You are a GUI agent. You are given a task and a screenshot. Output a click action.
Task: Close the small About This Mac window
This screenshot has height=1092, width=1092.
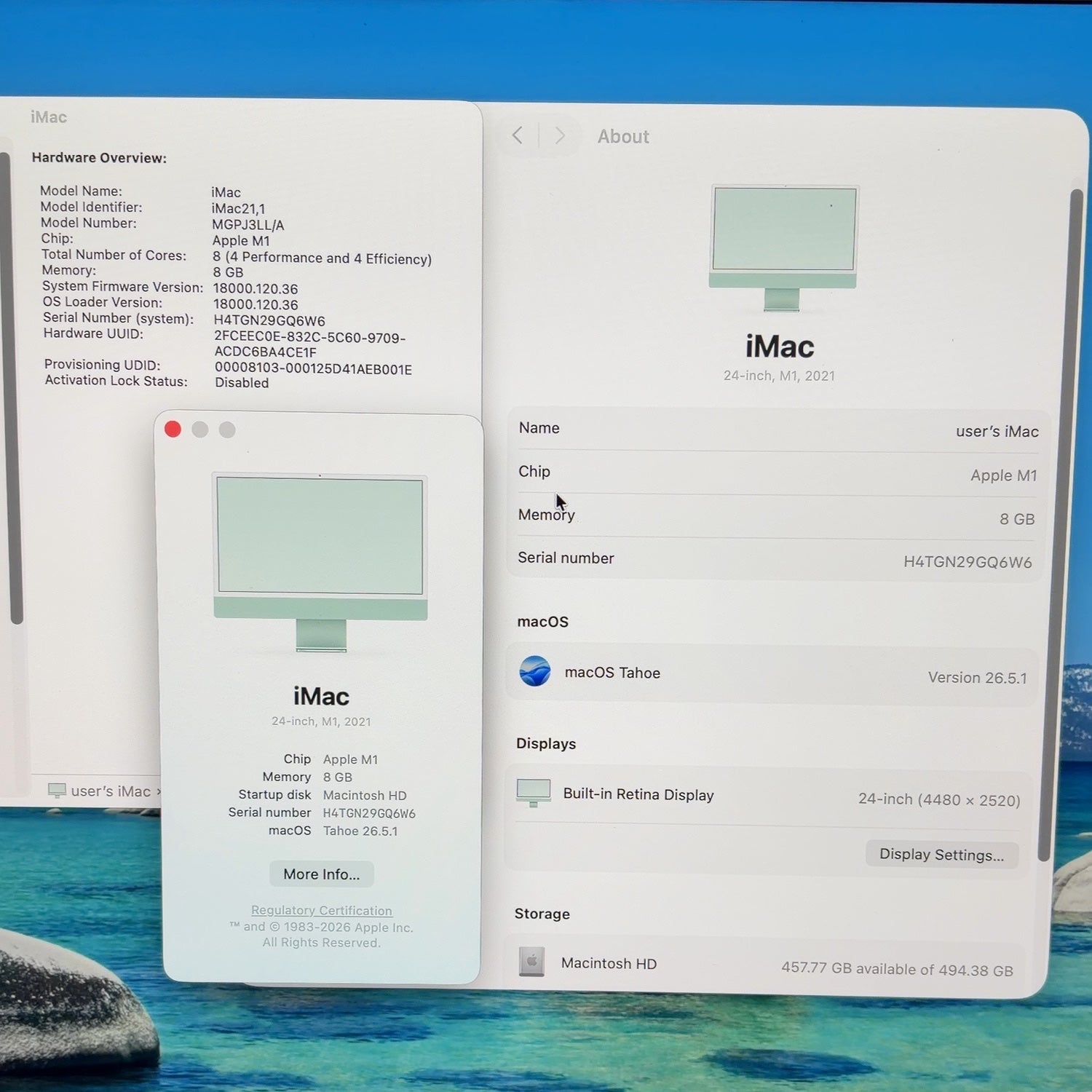pyautogui.click(x=173, y=430)
